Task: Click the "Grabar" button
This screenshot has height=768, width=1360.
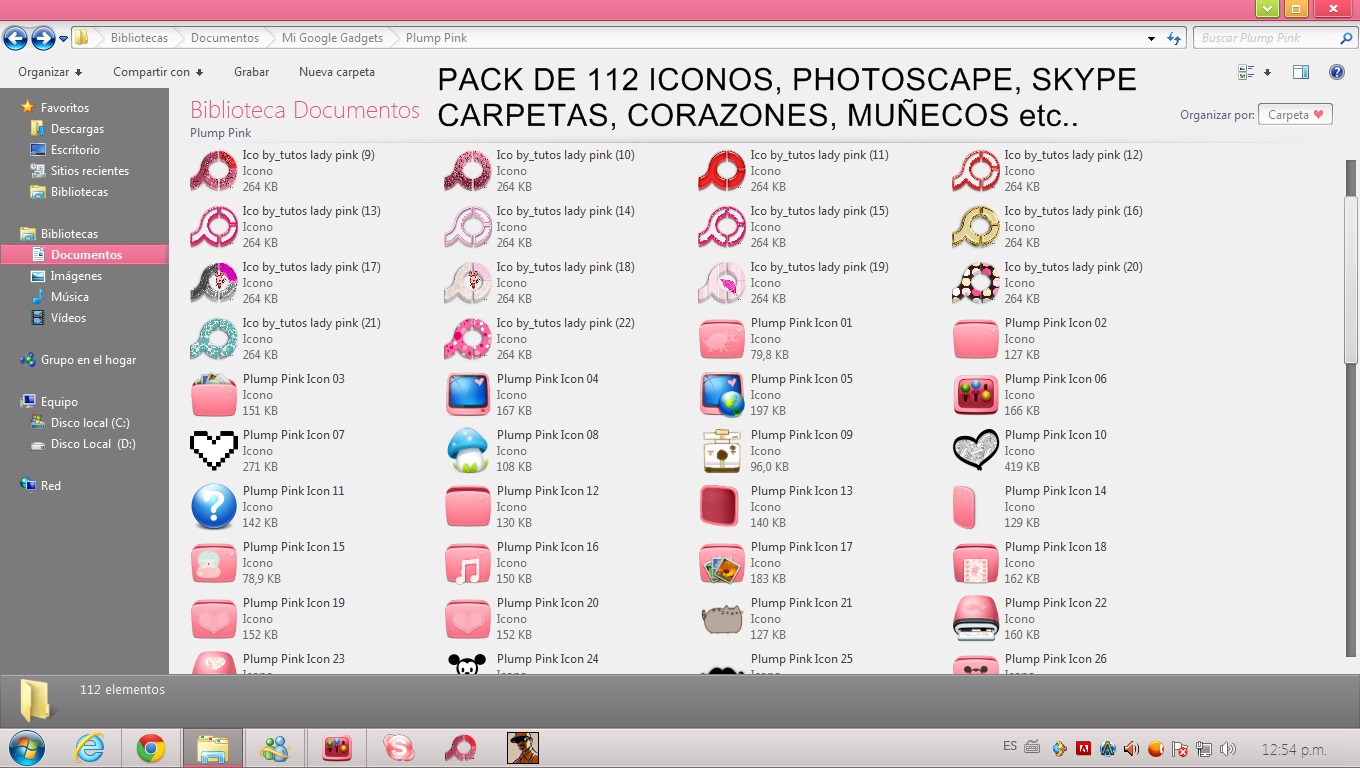Action: (x=251, y=72)
